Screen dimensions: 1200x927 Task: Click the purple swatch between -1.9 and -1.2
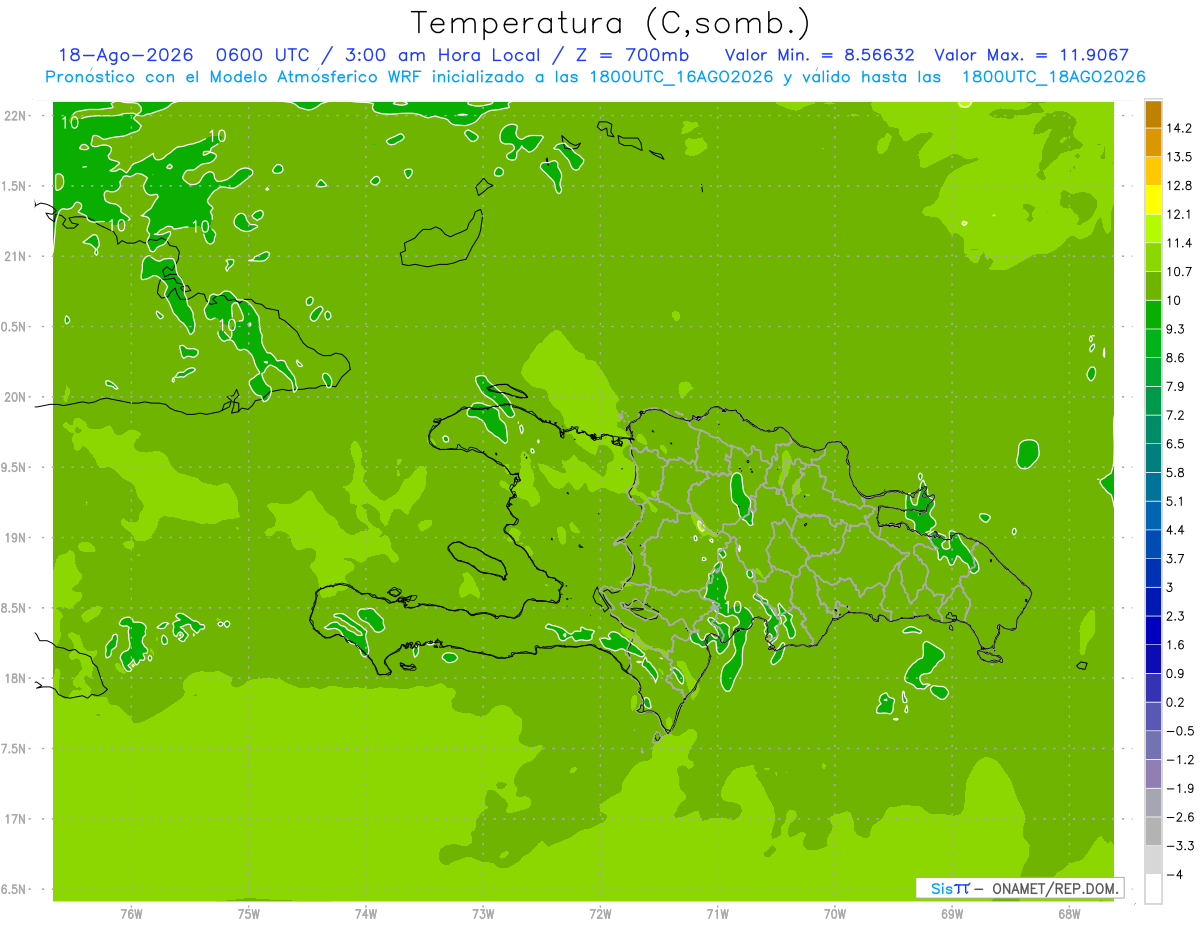[x=1153, y=774]
